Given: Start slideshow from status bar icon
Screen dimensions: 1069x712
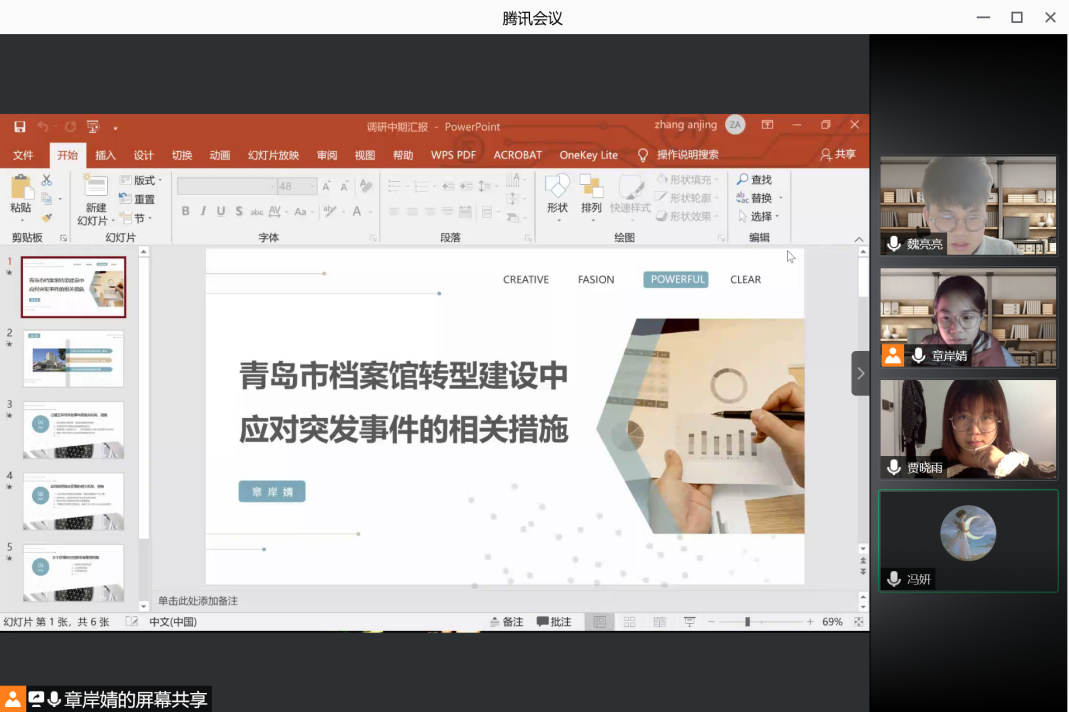Looking at the screenshot, I should [x=689, y=622].
